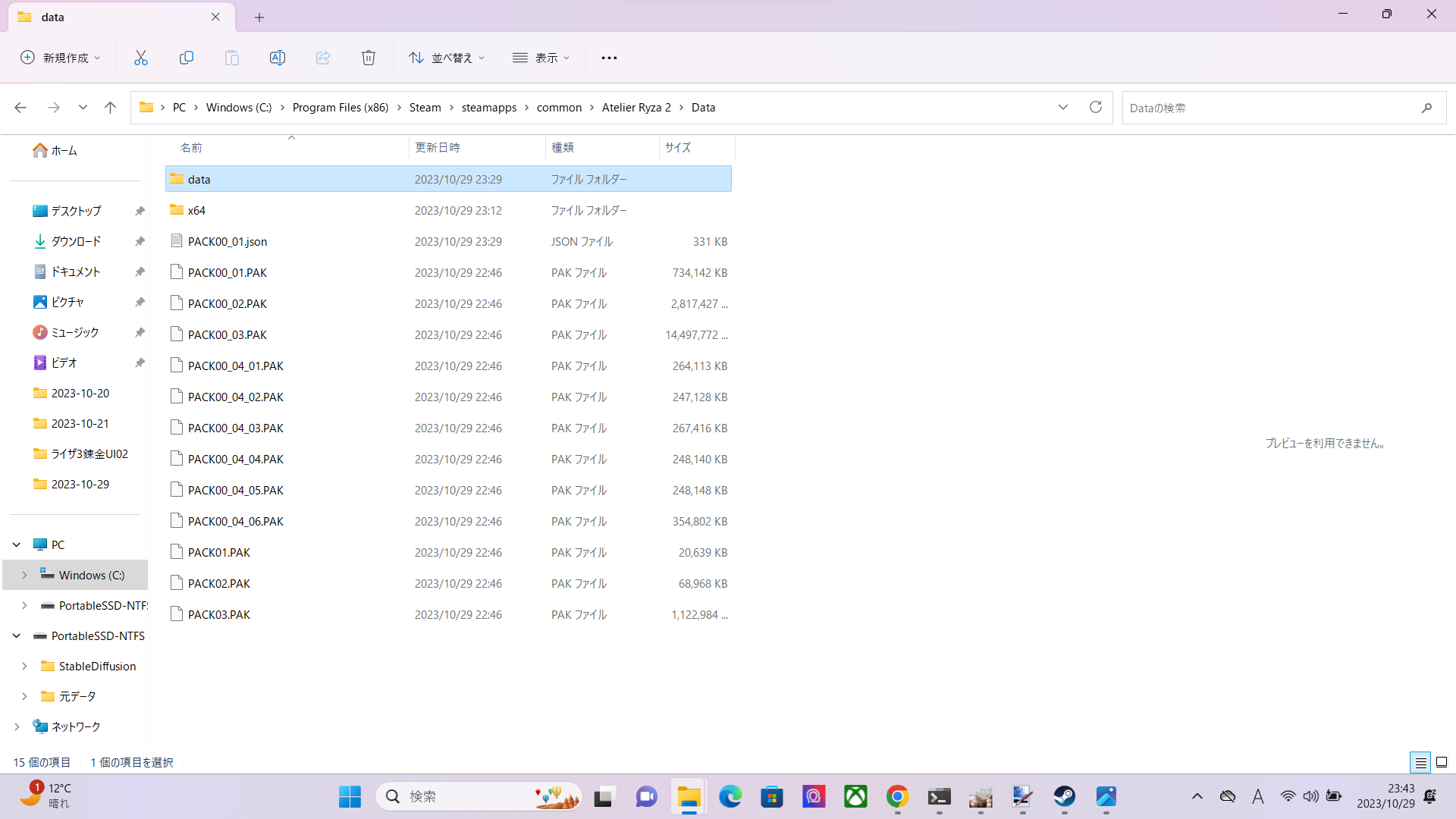This screenshot has width=1456, height=819.
Task: Go back using the left arrow
Action: [x=20, y=108]
